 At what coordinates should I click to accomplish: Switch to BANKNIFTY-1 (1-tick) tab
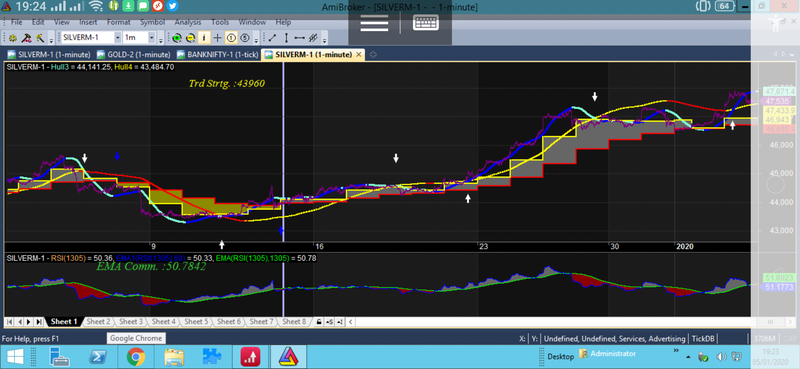click(217, 55)
